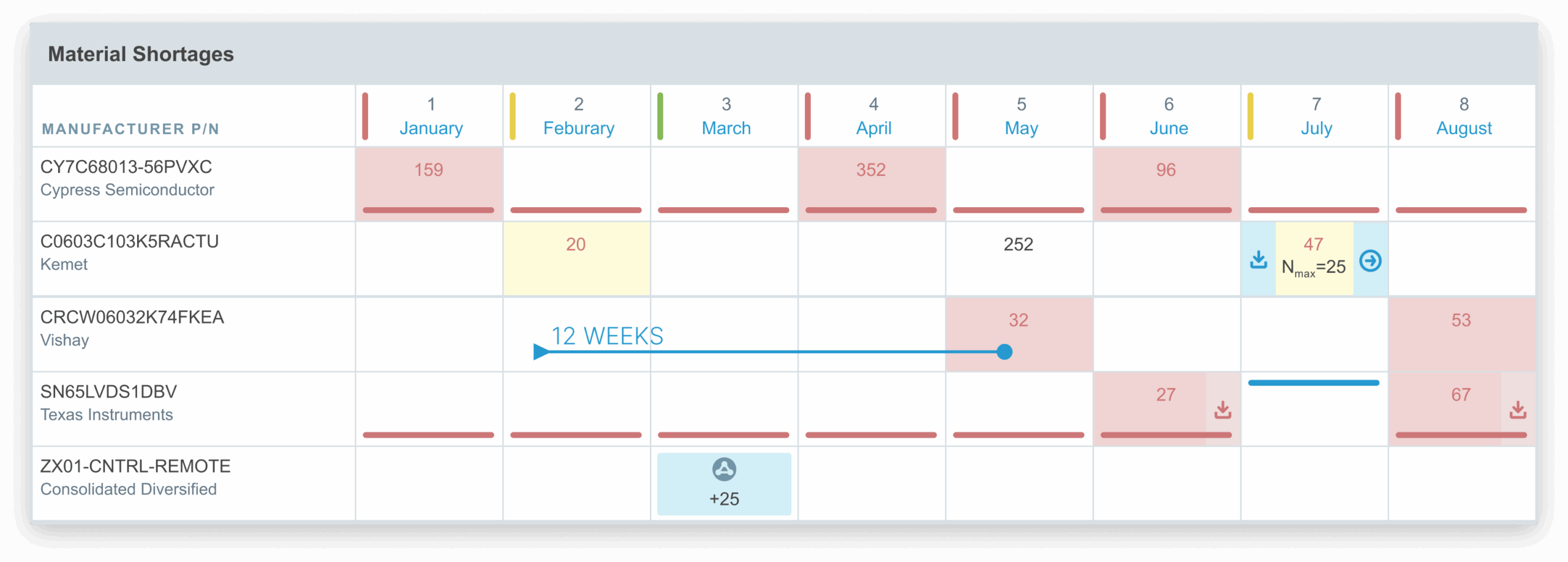The height and width of the screenshot is (562, 1568).
Task: Click download icon in July Kemet cell
Action: (x=1258, y=260)
